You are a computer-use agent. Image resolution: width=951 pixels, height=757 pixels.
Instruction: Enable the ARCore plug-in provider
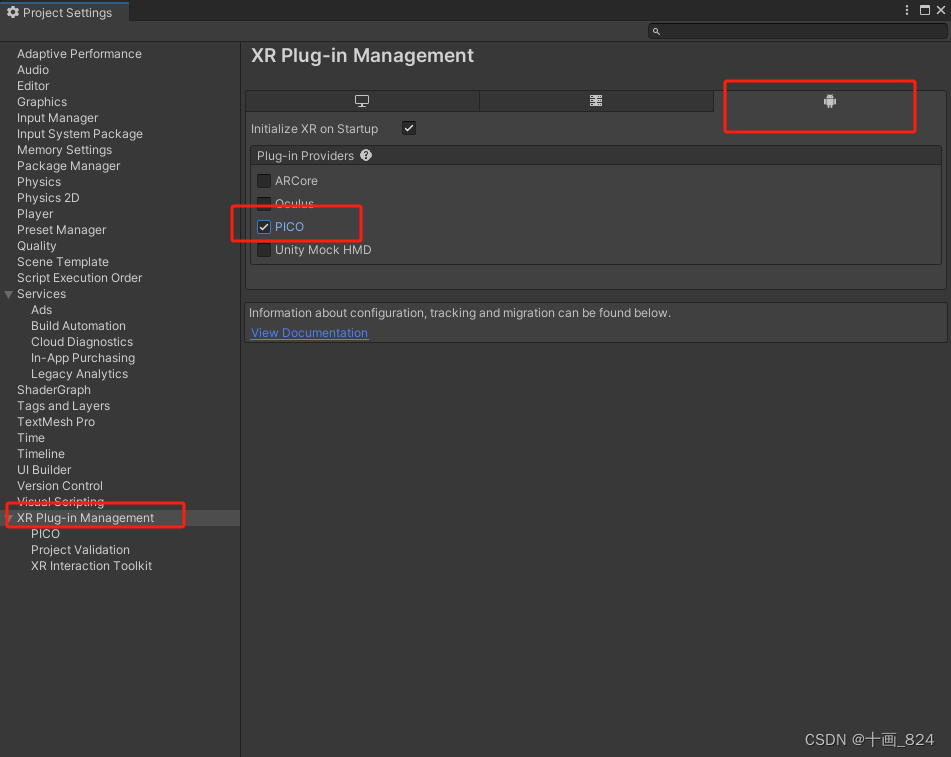coord(264,181)
